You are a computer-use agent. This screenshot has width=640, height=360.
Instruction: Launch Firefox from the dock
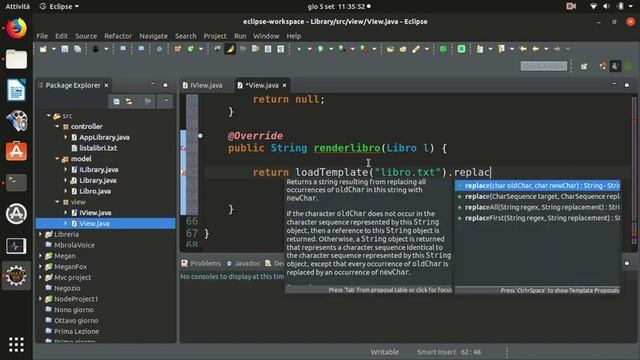pos(16,28)
